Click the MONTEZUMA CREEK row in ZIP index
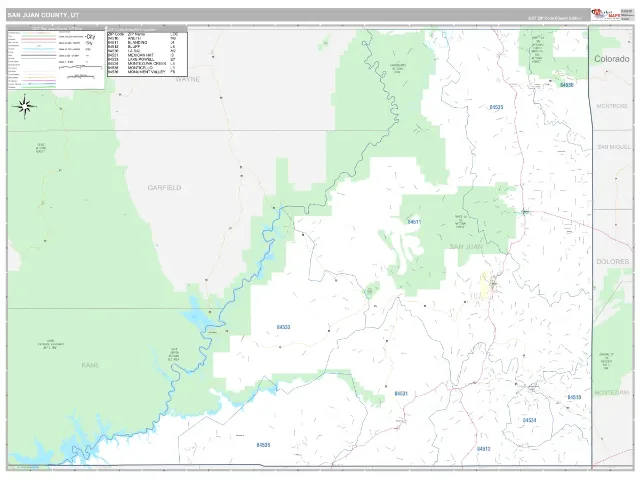The image size is (640, 480). [142, 63]
